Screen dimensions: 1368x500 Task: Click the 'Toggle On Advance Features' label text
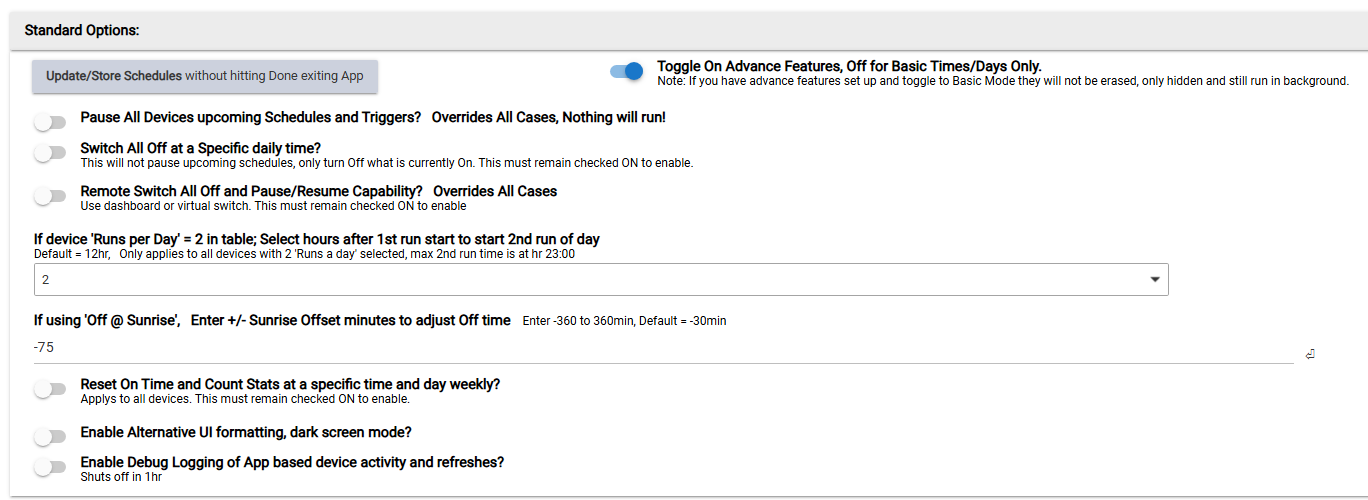point(849,67)
